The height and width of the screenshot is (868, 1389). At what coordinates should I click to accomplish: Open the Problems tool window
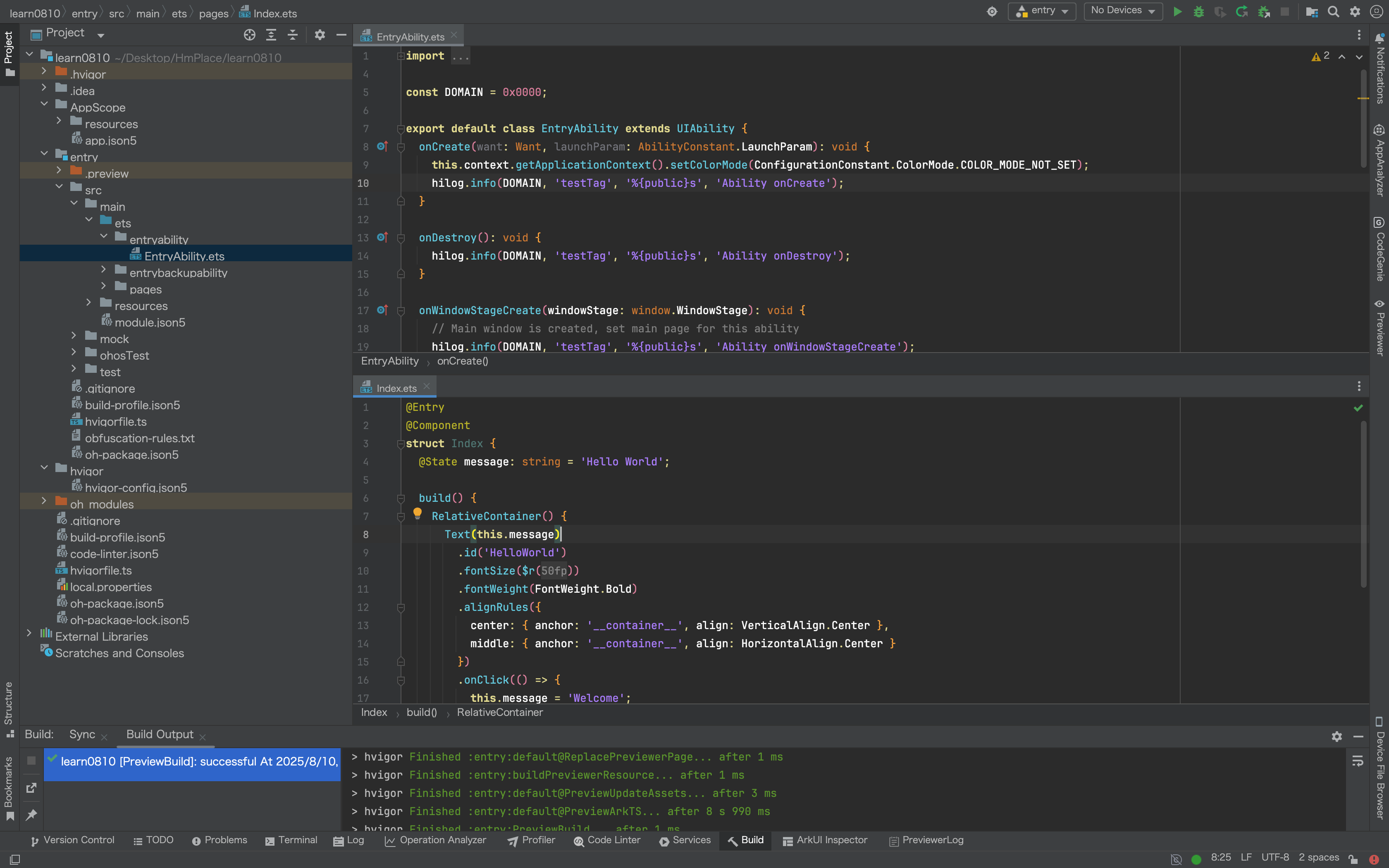tap(219, 840)
